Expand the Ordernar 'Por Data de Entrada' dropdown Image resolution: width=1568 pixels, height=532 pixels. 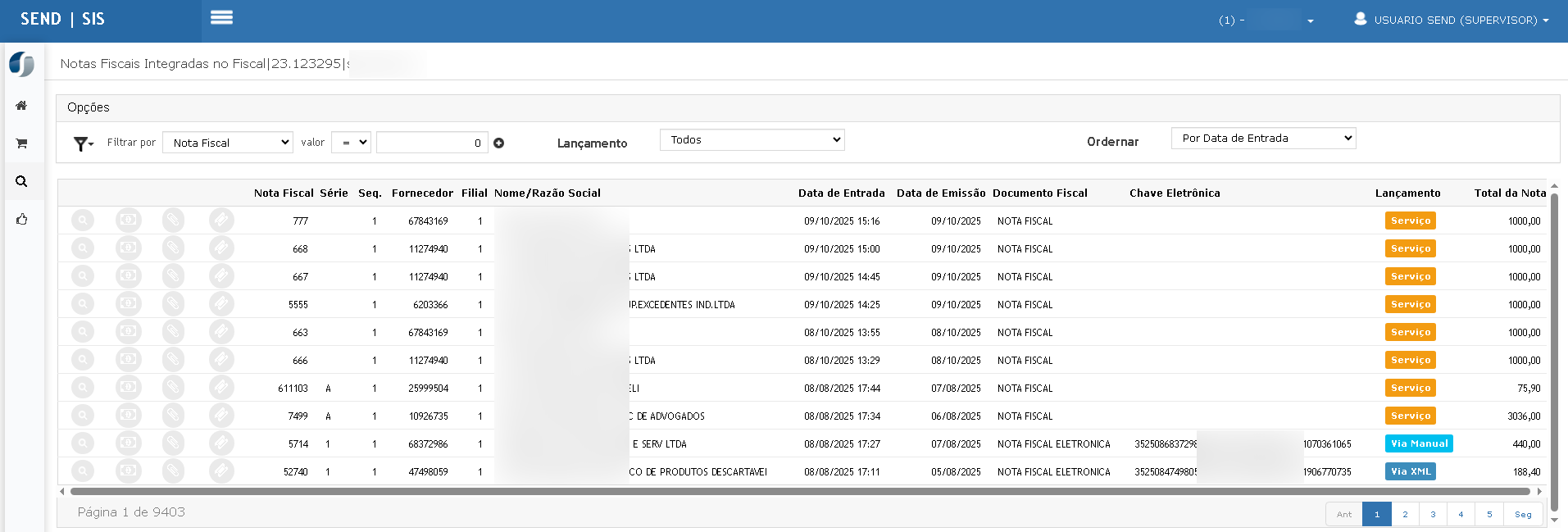[1263, 139]
